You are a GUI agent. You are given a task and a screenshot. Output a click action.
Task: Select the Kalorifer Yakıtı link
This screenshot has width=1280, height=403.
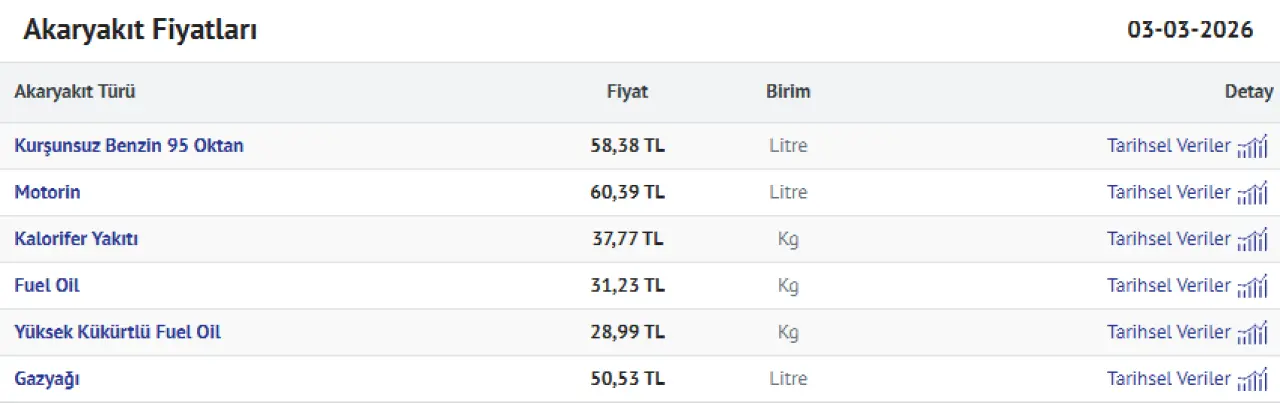click(x=76, y=239)
